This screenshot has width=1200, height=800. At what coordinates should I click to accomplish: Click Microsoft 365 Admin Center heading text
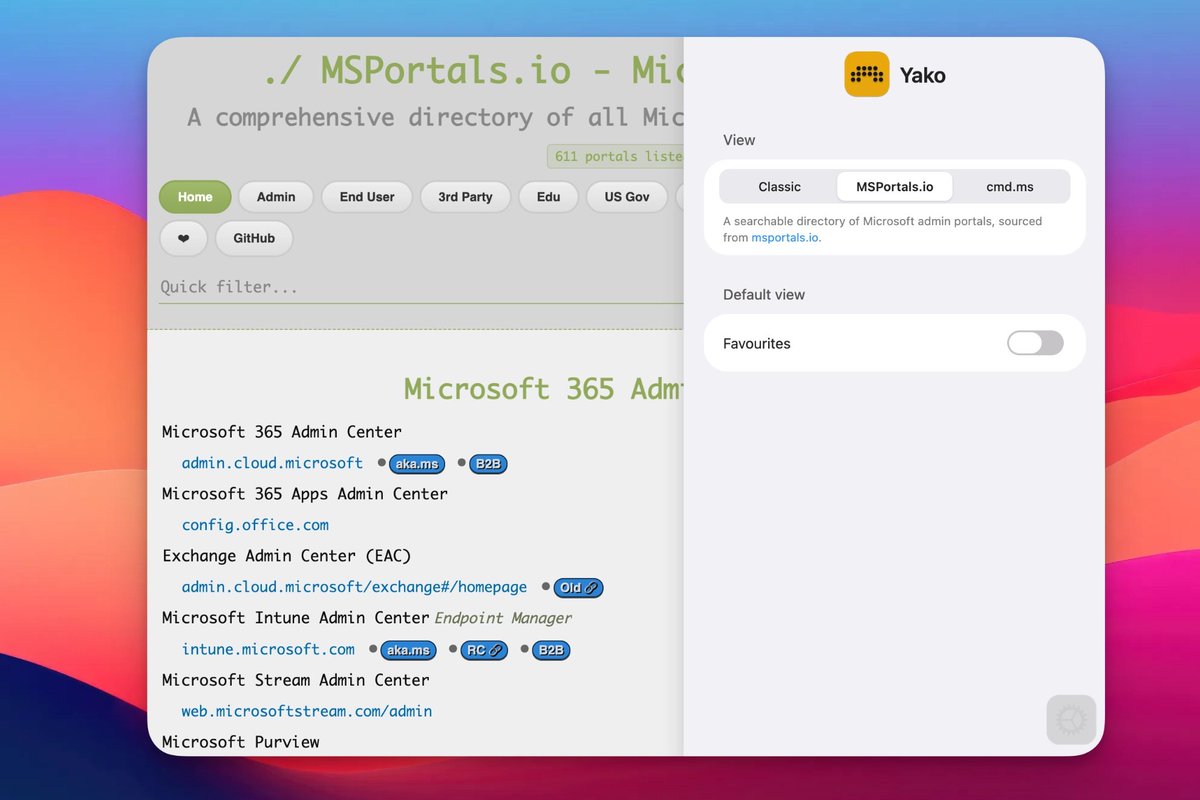(x=282, y=432)
